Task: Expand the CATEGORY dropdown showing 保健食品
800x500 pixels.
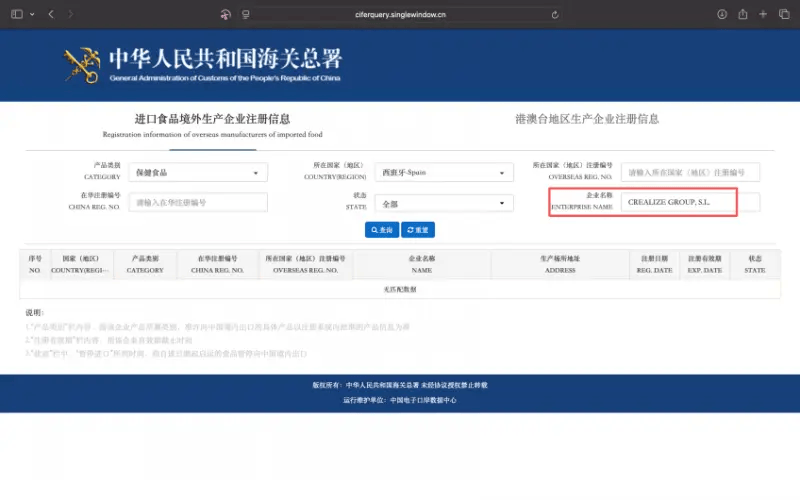Action: click(198, 173)
